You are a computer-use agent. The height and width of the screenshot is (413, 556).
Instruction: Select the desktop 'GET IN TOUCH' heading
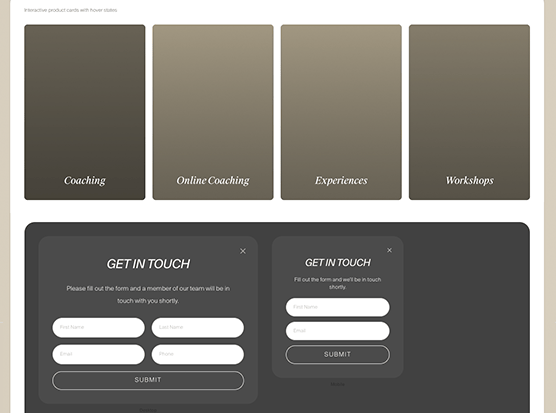(x=148, y=264)
